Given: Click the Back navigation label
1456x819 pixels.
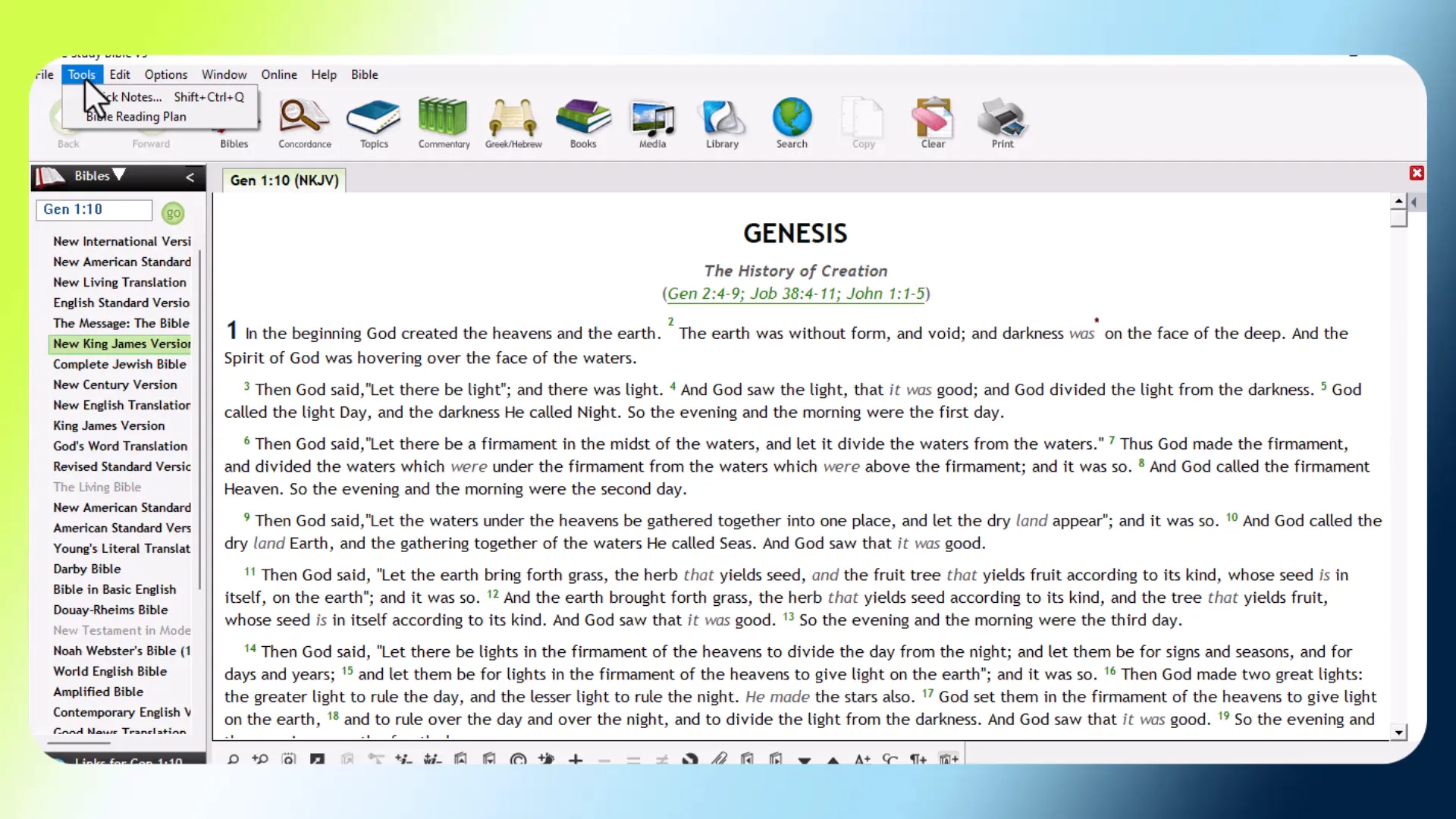Looking at the screenshot, I should [68, 143].
